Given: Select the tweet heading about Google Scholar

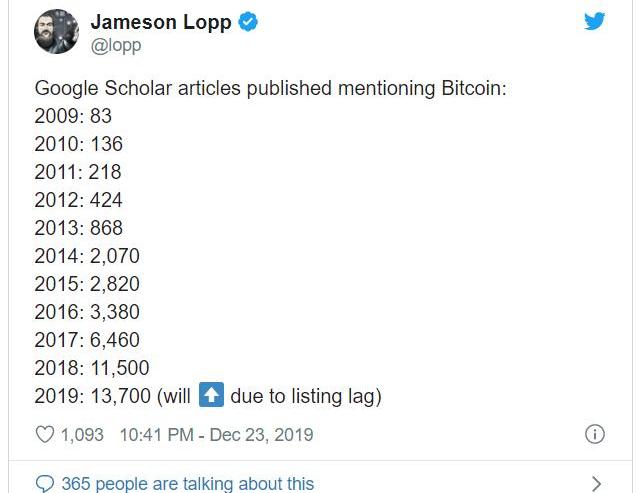Looking at the screenshot, I should pyautogui.click(x=271, y=88).
